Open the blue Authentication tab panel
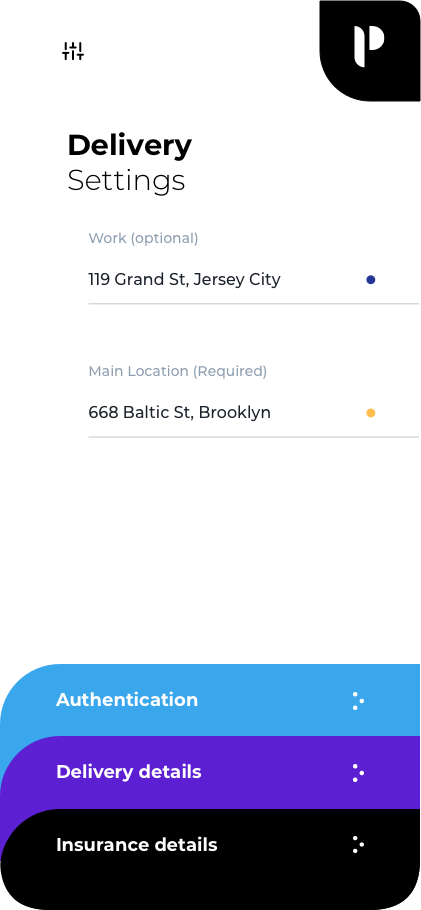Screen dimensions: 421x910 210,700
